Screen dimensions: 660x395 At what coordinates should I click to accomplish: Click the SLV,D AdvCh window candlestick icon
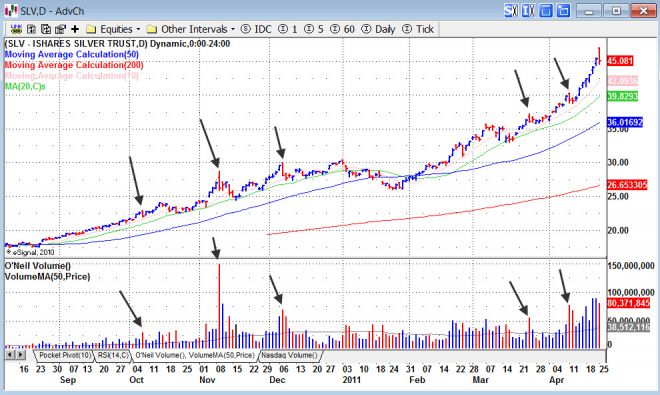tap(11, 10)
